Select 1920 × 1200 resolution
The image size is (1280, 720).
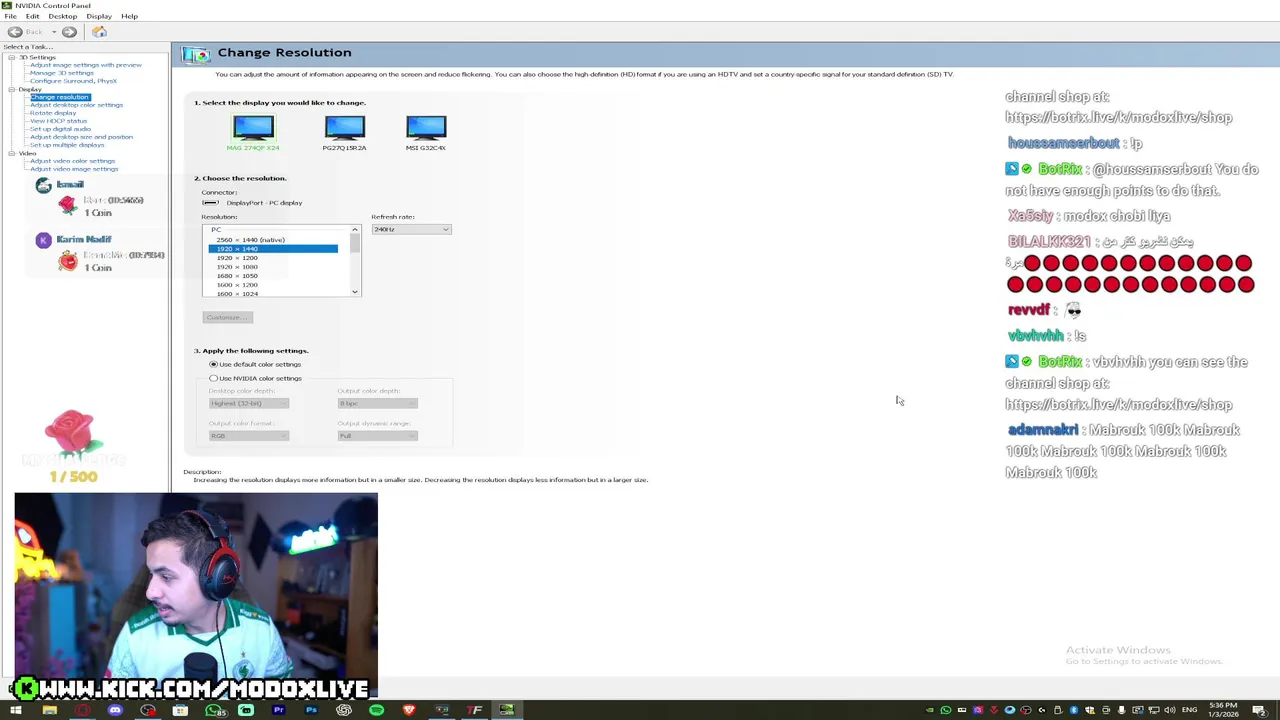pyautogui.click(x=237, y=258)
